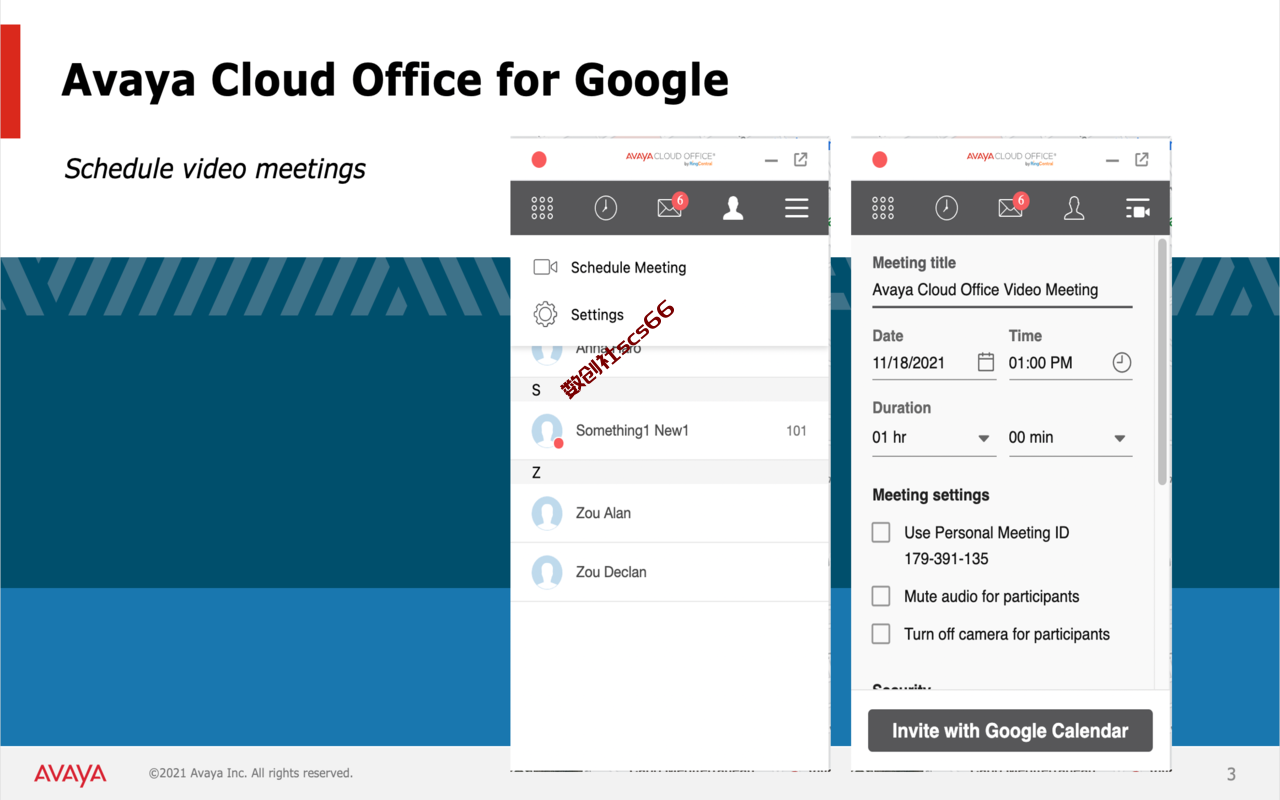Check Turn off camera for participants

881,634
